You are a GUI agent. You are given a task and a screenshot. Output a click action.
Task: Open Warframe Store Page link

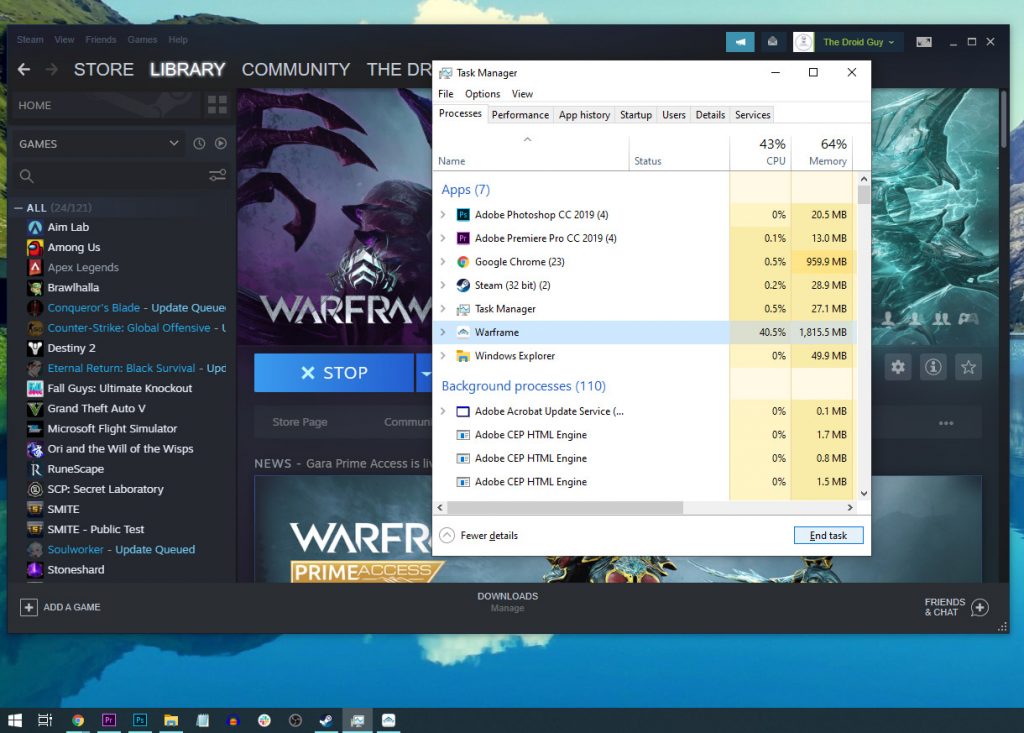coord(300,422)
